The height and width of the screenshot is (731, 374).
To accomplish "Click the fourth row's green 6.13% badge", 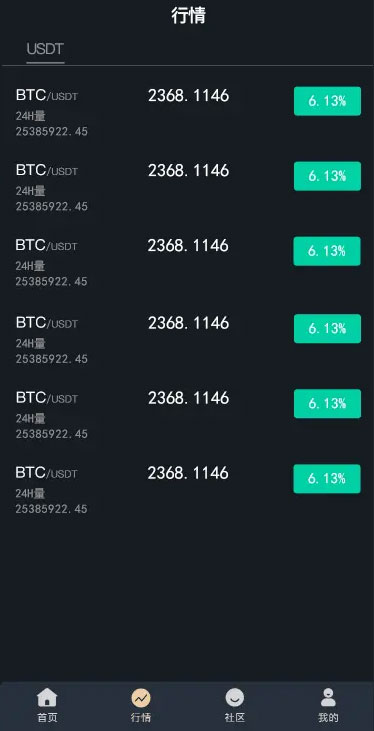I will [x=327, y=329].
